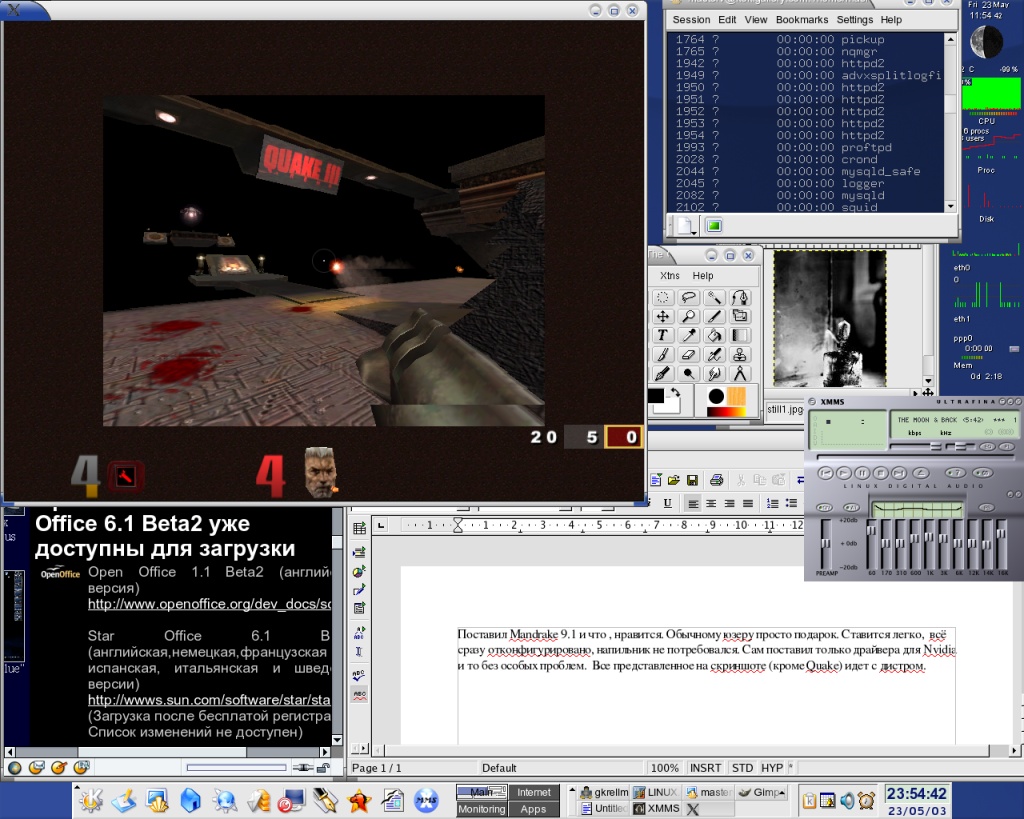
Task: Select the Smudge tool in GIMP
Action: tap(714, 374)
